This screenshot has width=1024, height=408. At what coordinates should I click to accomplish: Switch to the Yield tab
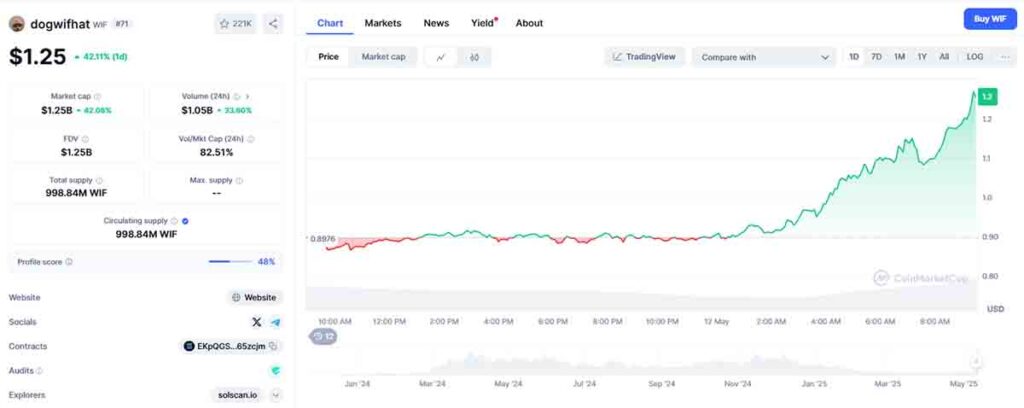[x=483, y=23]
